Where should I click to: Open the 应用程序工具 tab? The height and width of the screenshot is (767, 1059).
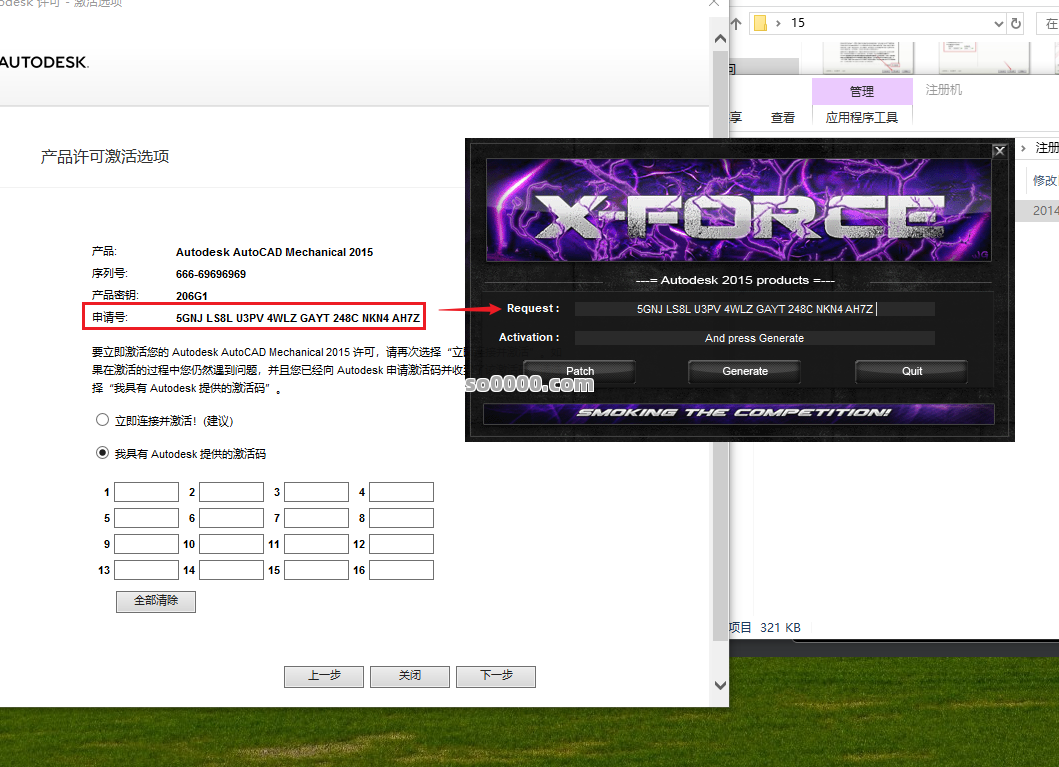(x=861, y=116)
